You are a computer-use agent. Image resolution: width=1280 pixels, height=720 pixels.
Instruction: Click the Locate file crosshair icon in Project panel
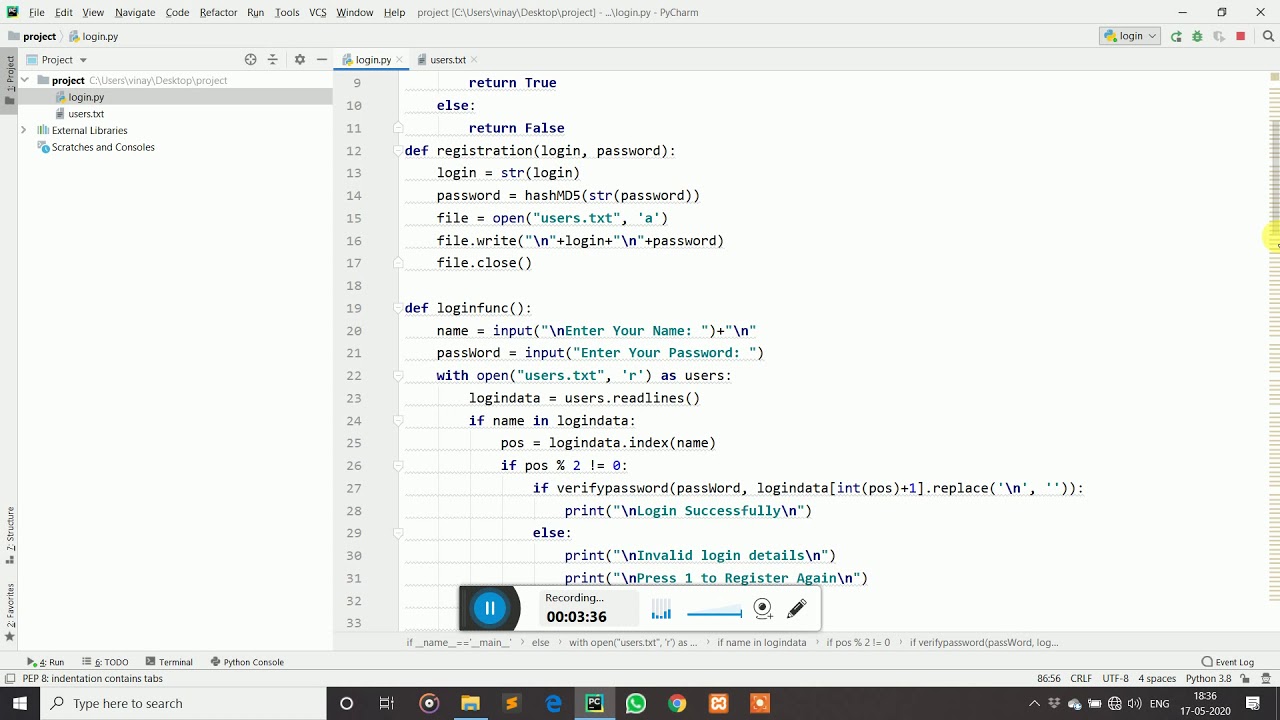click(250, 59)
